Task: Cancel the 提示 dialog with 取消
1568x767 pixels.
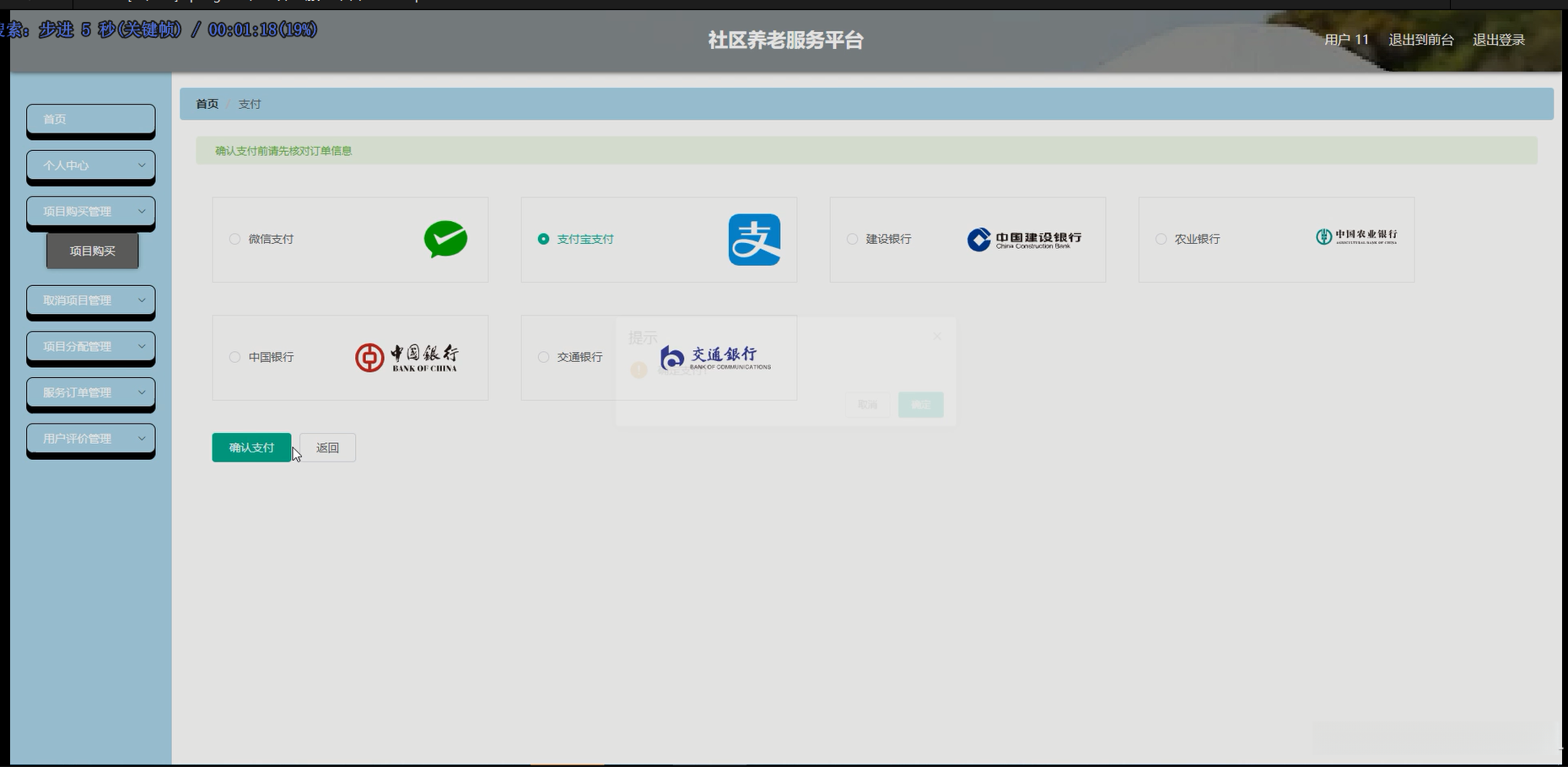Action: point(867,404)
